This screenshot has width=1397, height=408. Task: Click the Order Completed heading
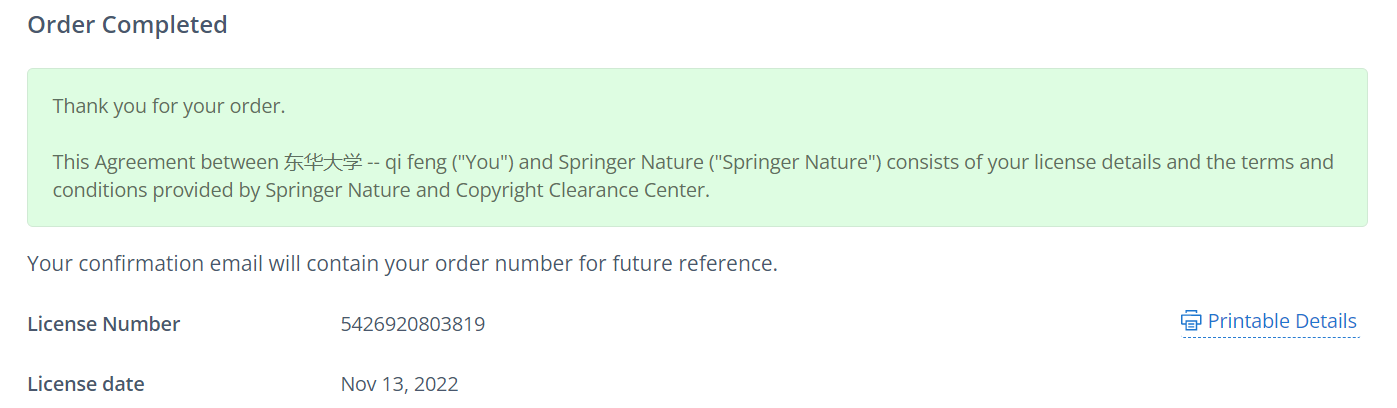click(127, 25)
